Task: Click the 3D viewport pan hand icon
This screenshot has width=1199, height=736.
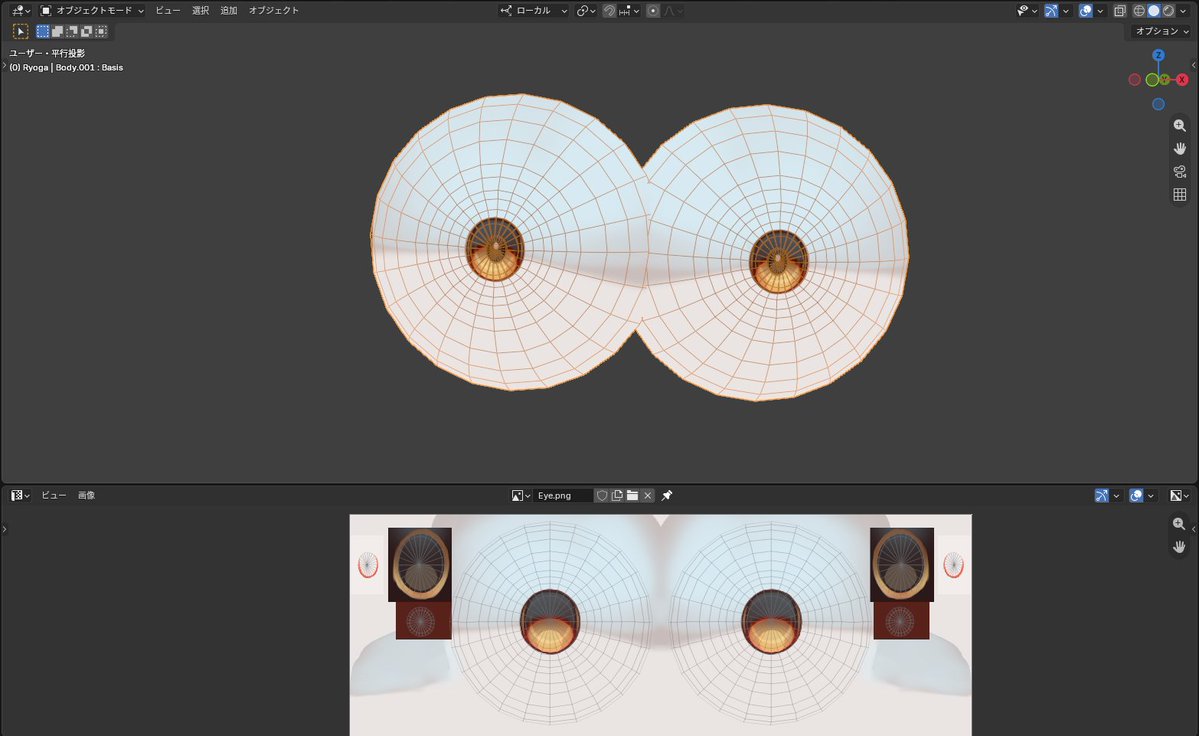Action: click(1180, 148)
